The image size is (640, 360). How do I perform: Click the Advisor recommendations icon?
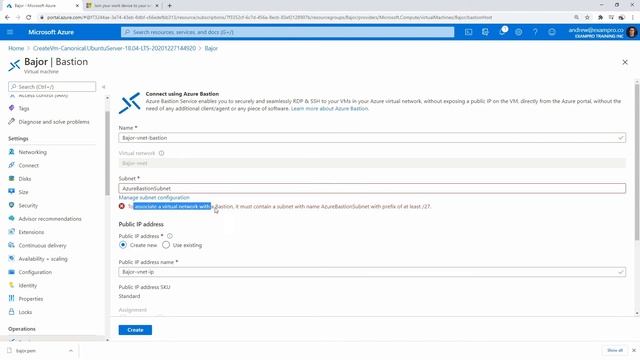[x=11, y=218]
